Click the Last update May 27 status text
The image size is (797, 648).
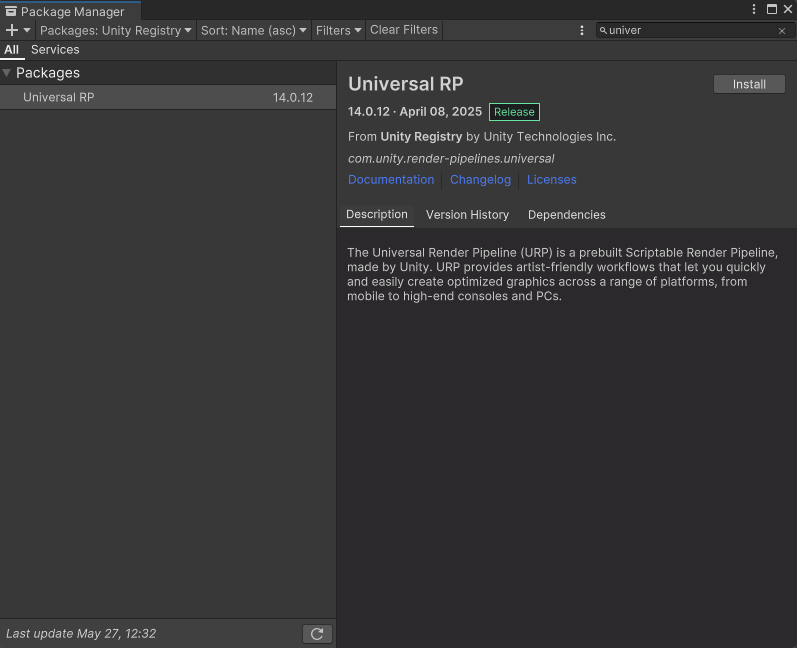point(81,634)
